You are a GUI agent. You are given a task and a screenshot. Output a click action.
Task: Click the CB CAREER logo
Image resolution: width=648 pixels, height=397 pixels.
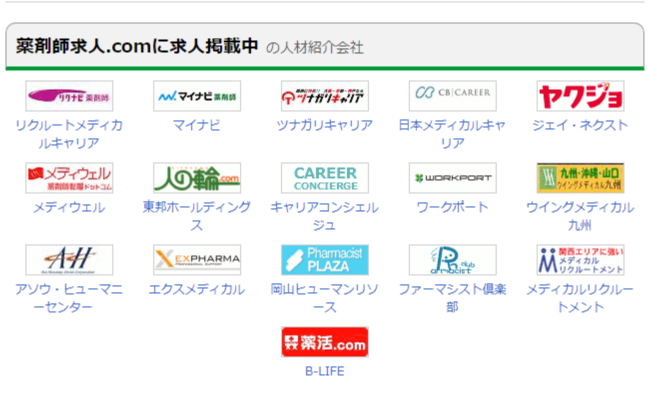point(453,96)
